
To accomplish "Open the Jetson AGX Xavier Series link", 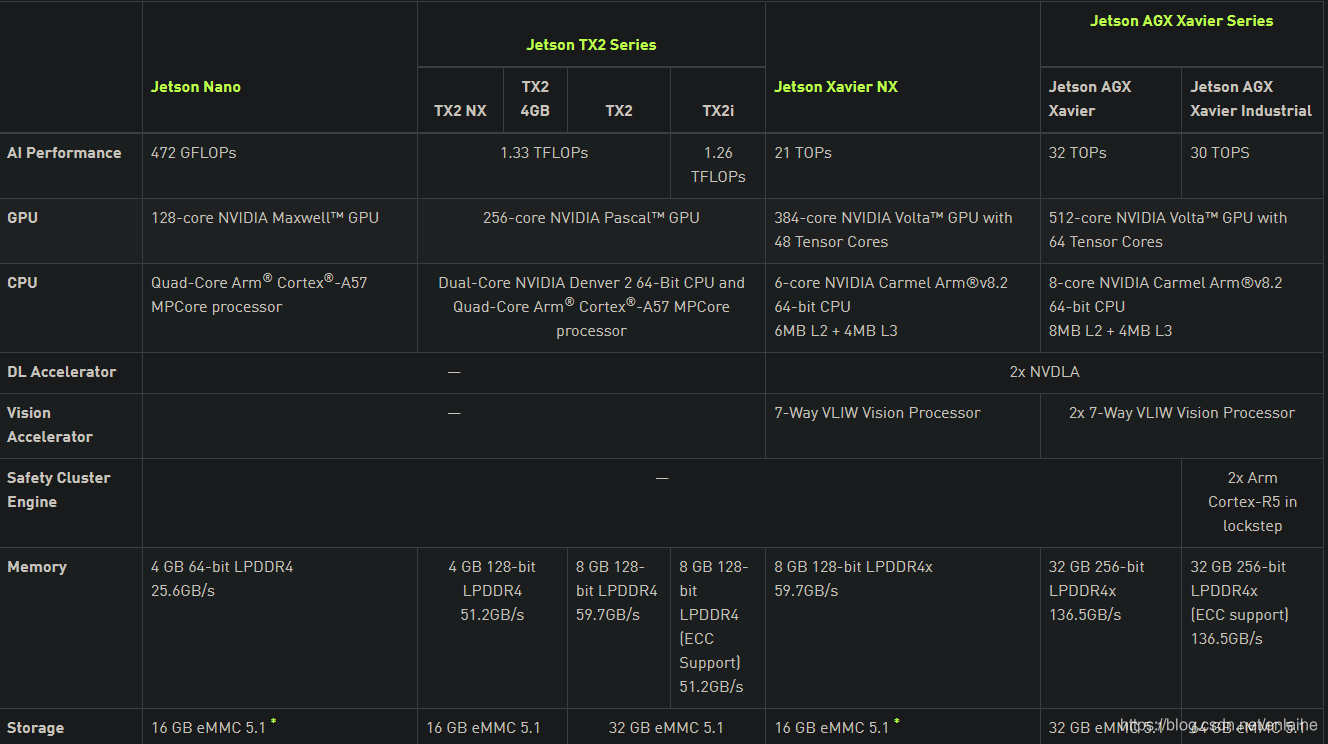I will pyautogui.click(x=1181, y=21).
